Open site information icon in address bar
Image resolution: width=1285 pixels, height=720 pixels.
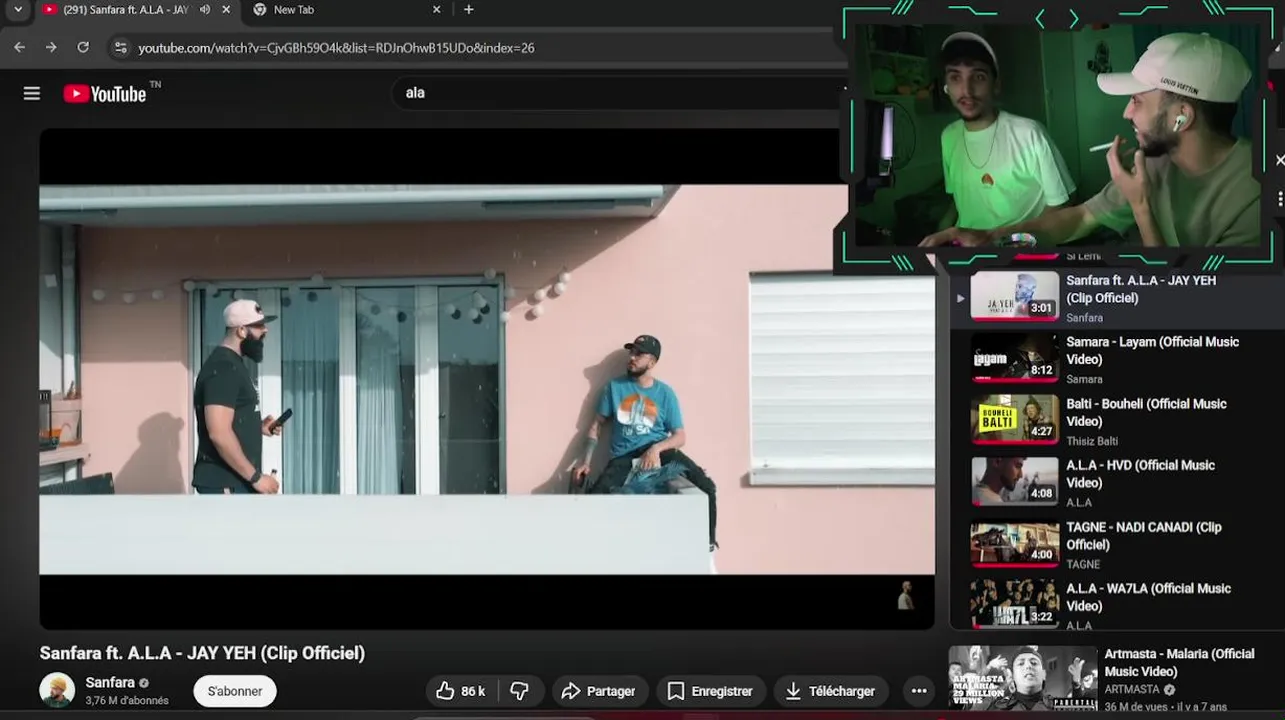[120, 47]
